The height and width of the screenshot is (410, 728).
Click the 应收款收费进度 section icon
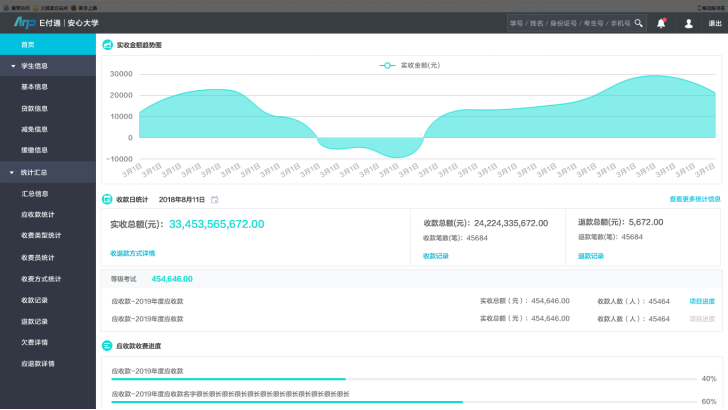(107, 345)
